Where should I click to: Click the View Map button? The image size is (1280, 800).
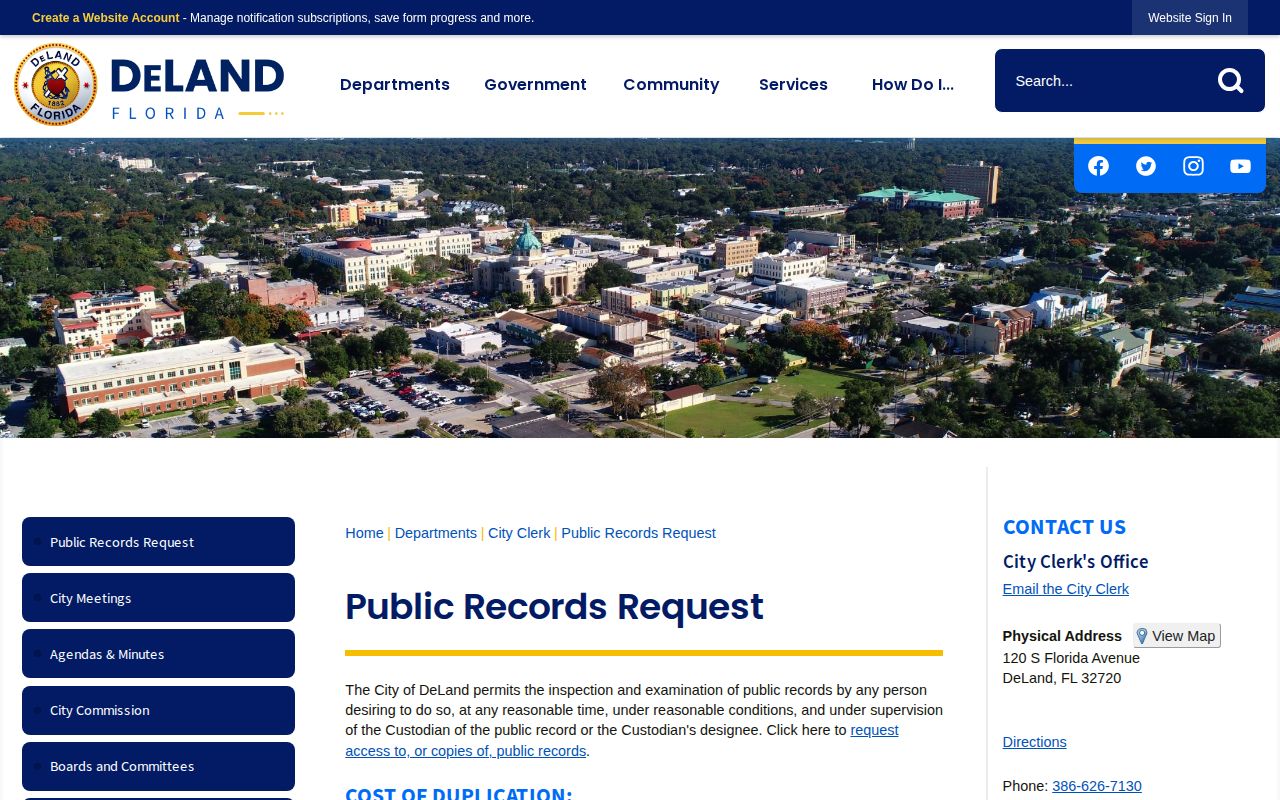[1177, 636]
